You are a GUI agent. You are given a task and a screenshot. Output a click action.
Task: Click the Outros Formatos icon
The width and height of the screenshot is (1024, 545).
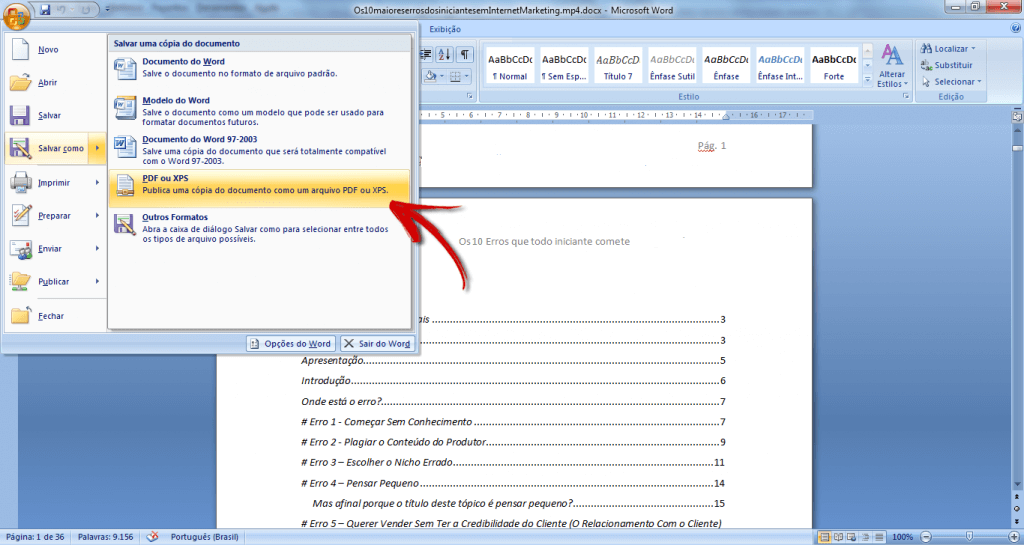(124, 225)
